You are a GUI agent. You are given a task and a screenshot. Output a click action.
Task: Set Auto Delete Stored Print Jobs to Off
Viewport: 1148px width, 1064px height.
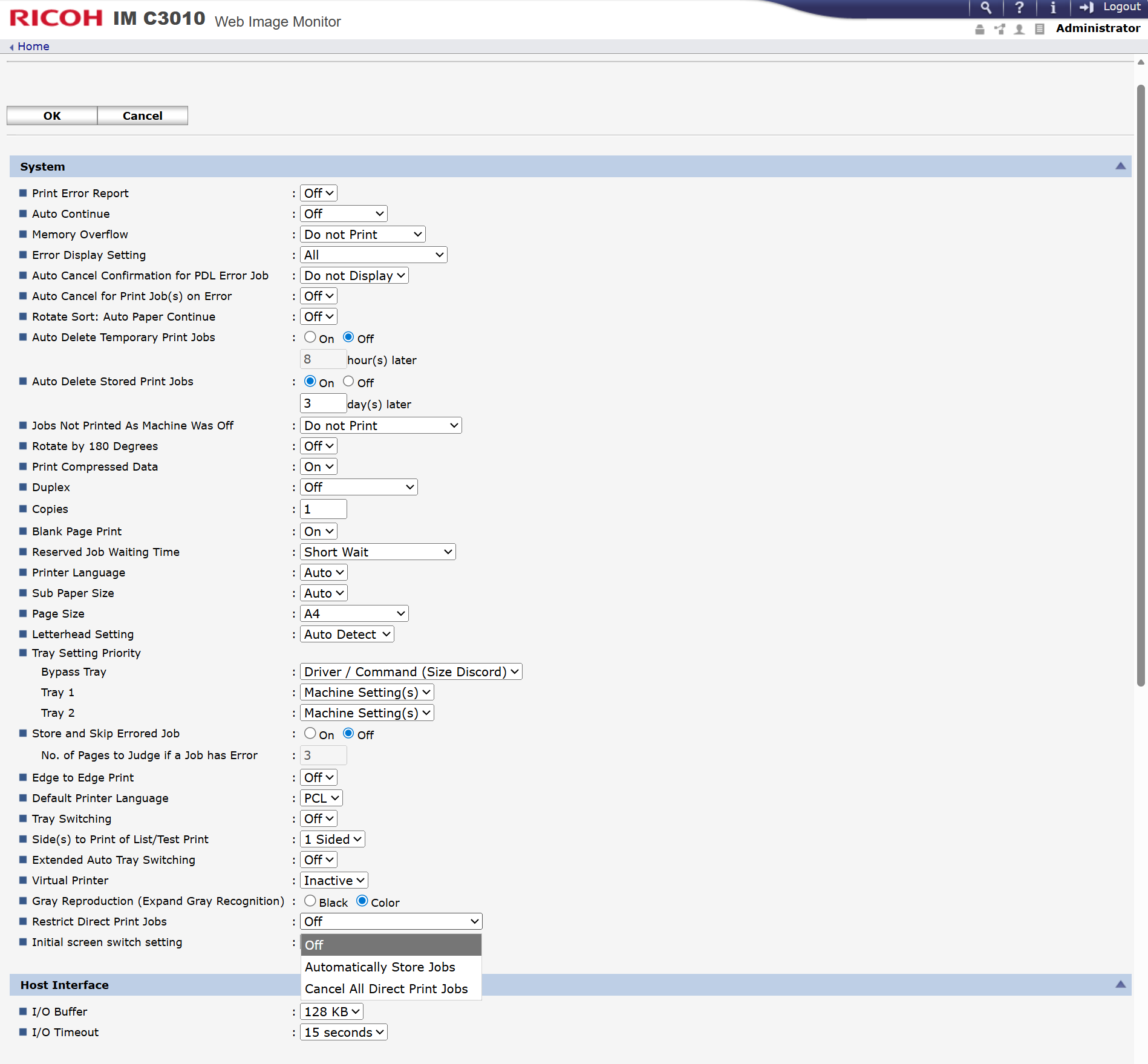coord(348,381)
